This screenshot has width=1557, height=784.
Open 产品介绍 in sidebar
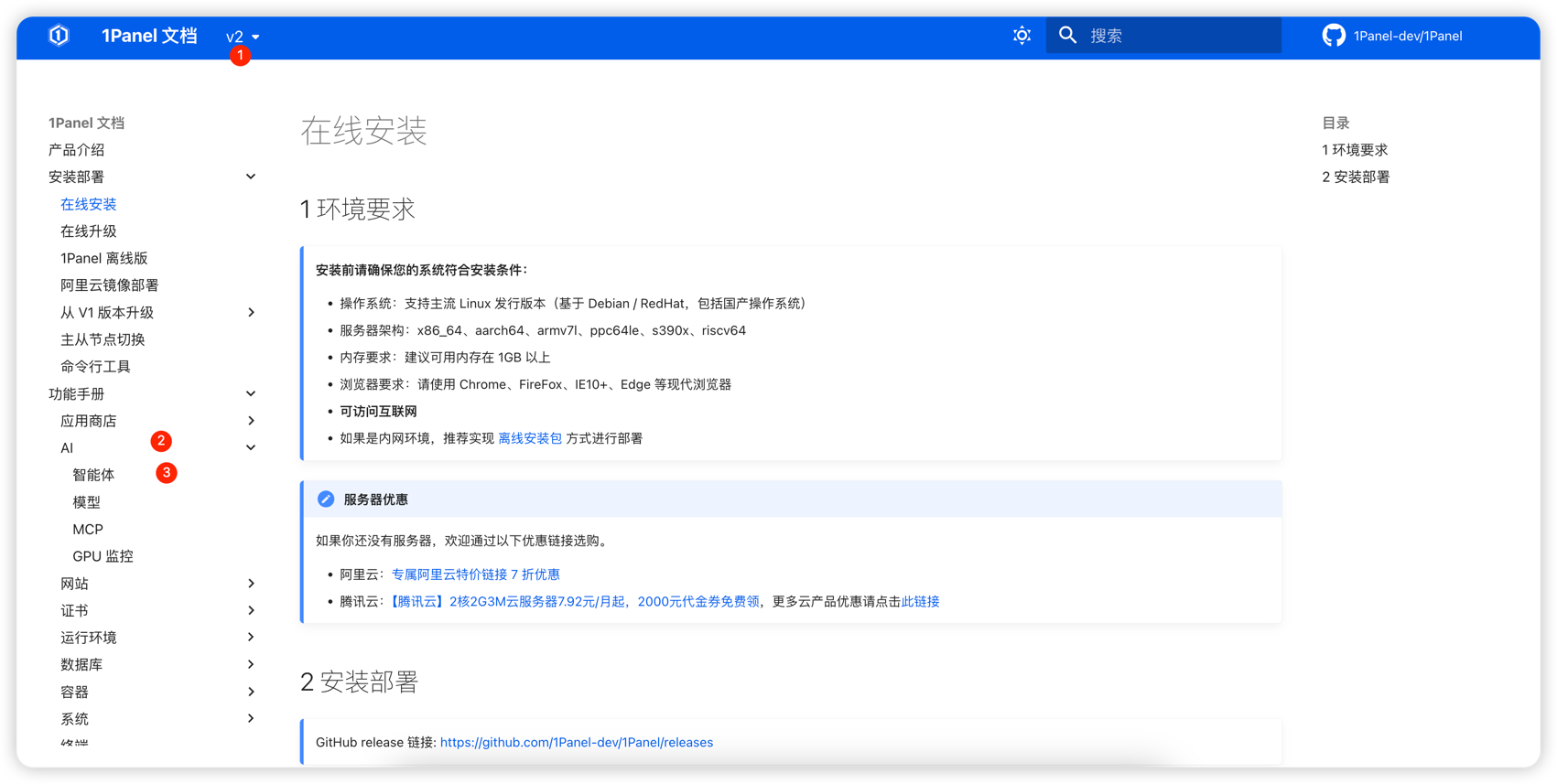77,150
